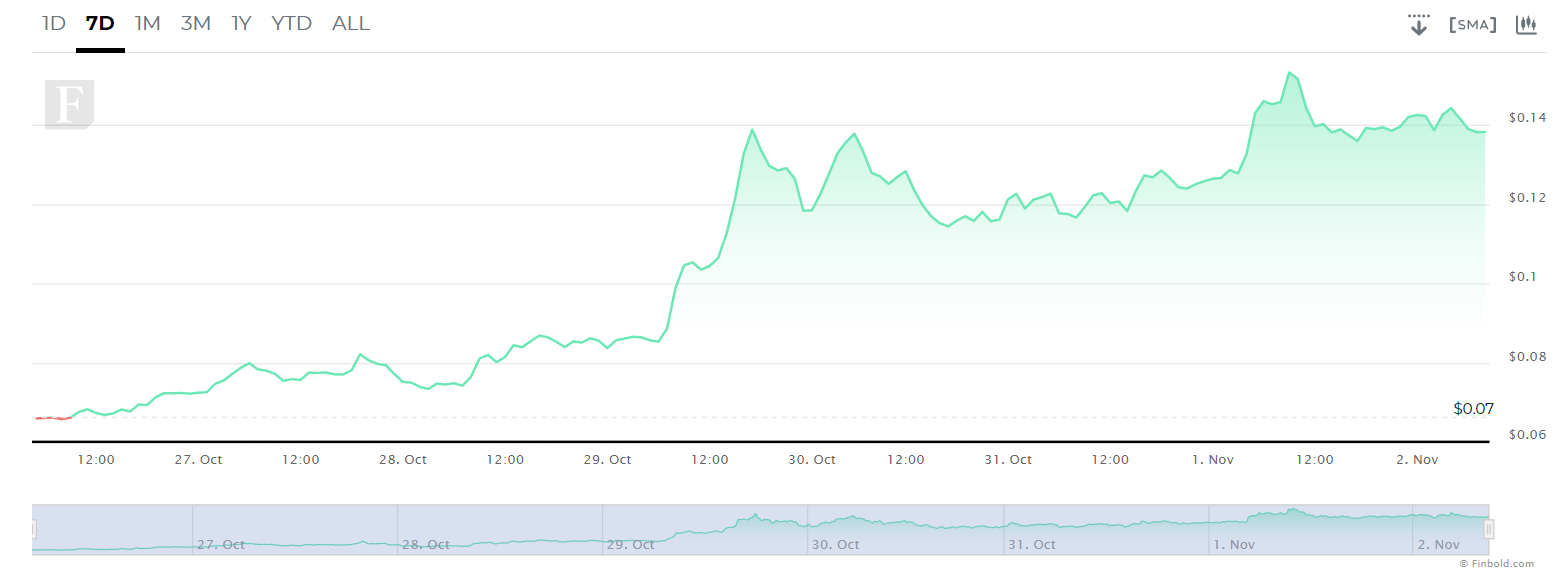The image size is (1562, 582).
Task: Click the left navigator range handle
Action: (x=33, y=529)
